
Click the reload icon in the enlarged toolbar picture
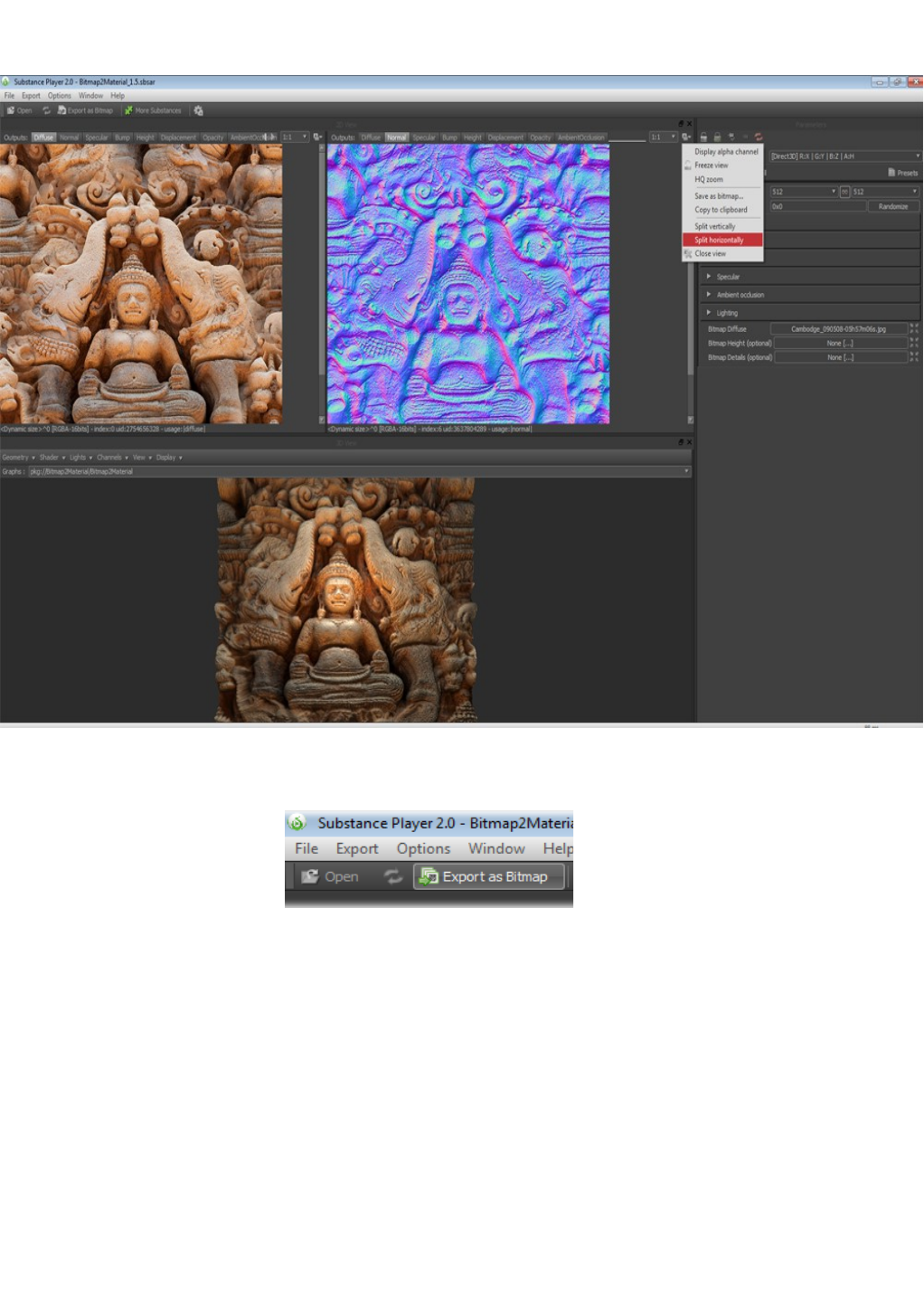coord(392,876)
